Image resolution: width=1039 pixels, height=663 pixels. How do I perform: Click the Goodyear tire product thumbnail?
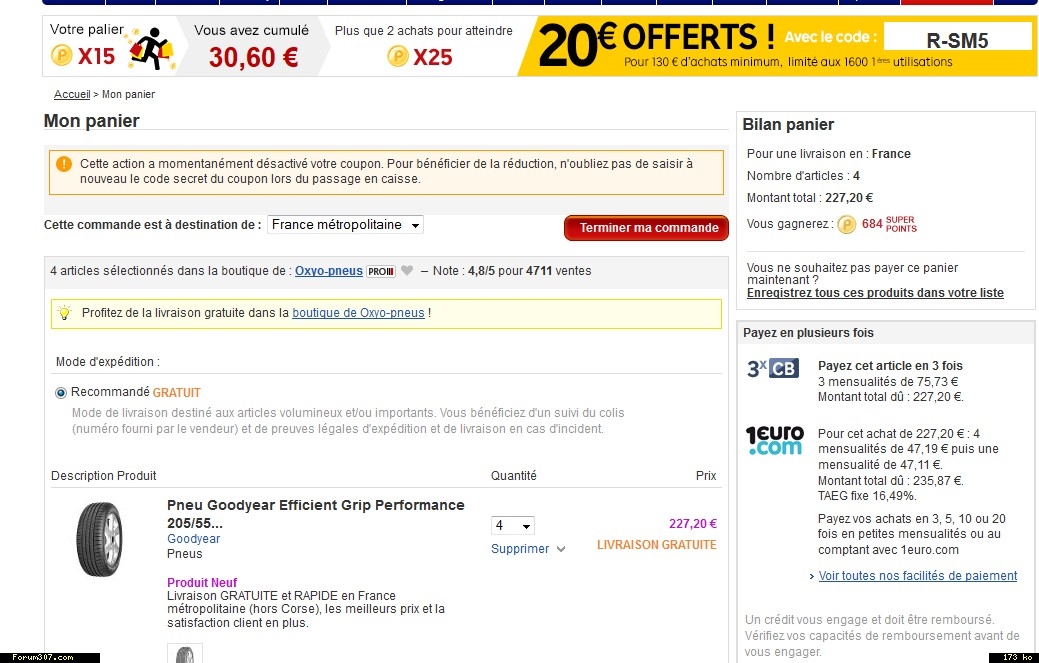99,538
